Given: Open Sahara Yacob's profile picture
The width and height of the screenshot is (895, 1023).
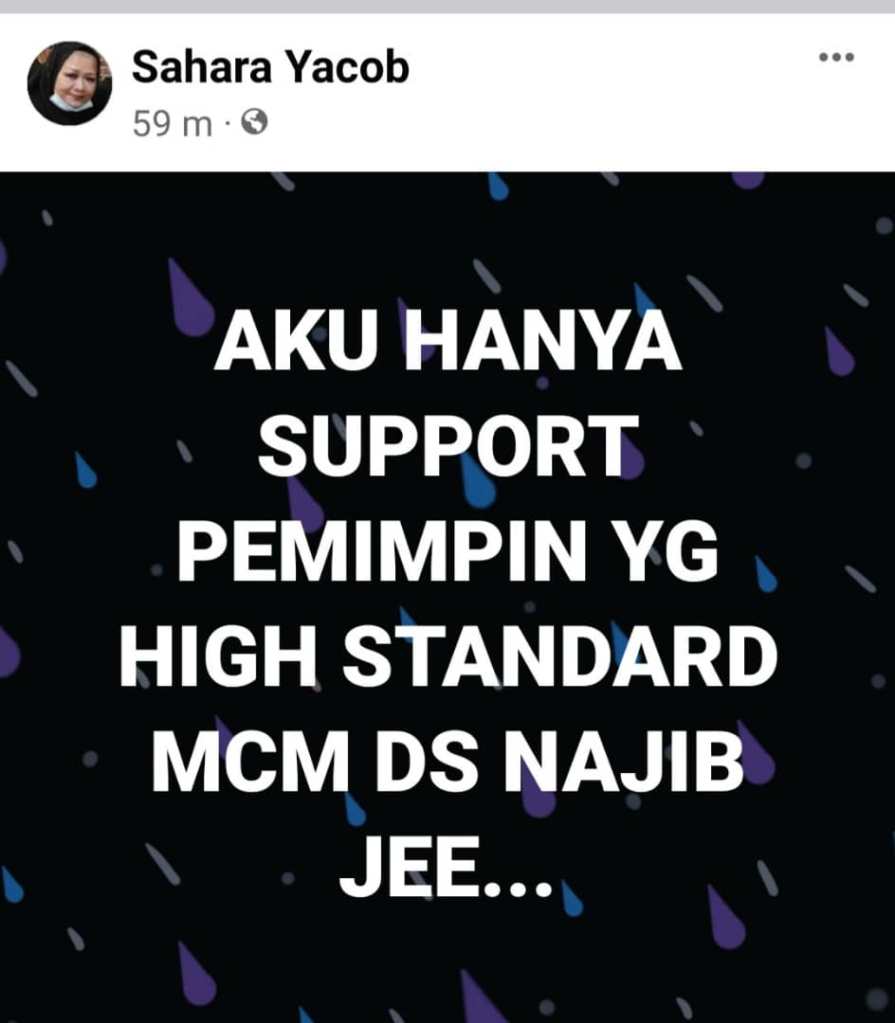Looking at the screenshot, I should (69, 84).
